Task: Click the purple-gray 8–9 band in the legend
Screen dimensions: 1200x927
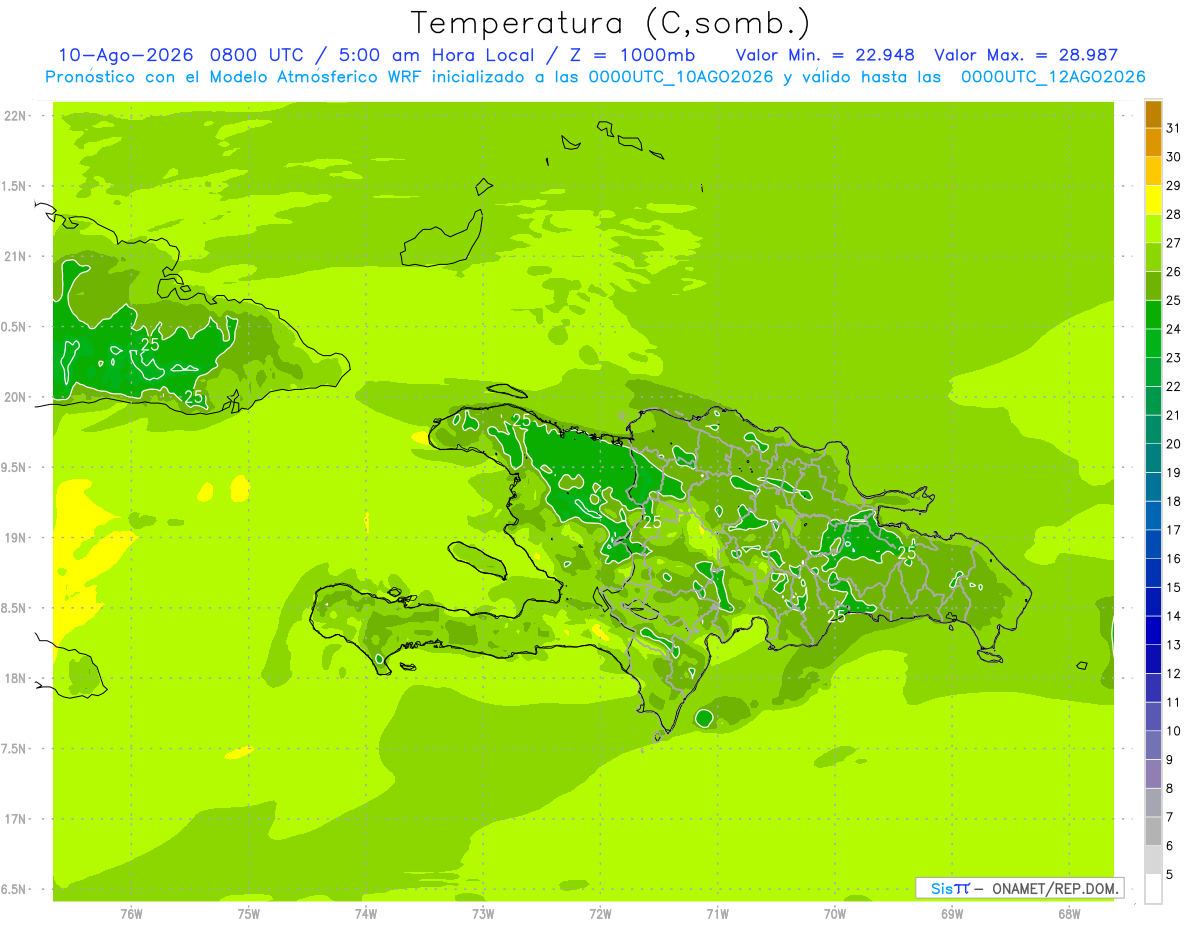Action: [x=1153, y=774]
